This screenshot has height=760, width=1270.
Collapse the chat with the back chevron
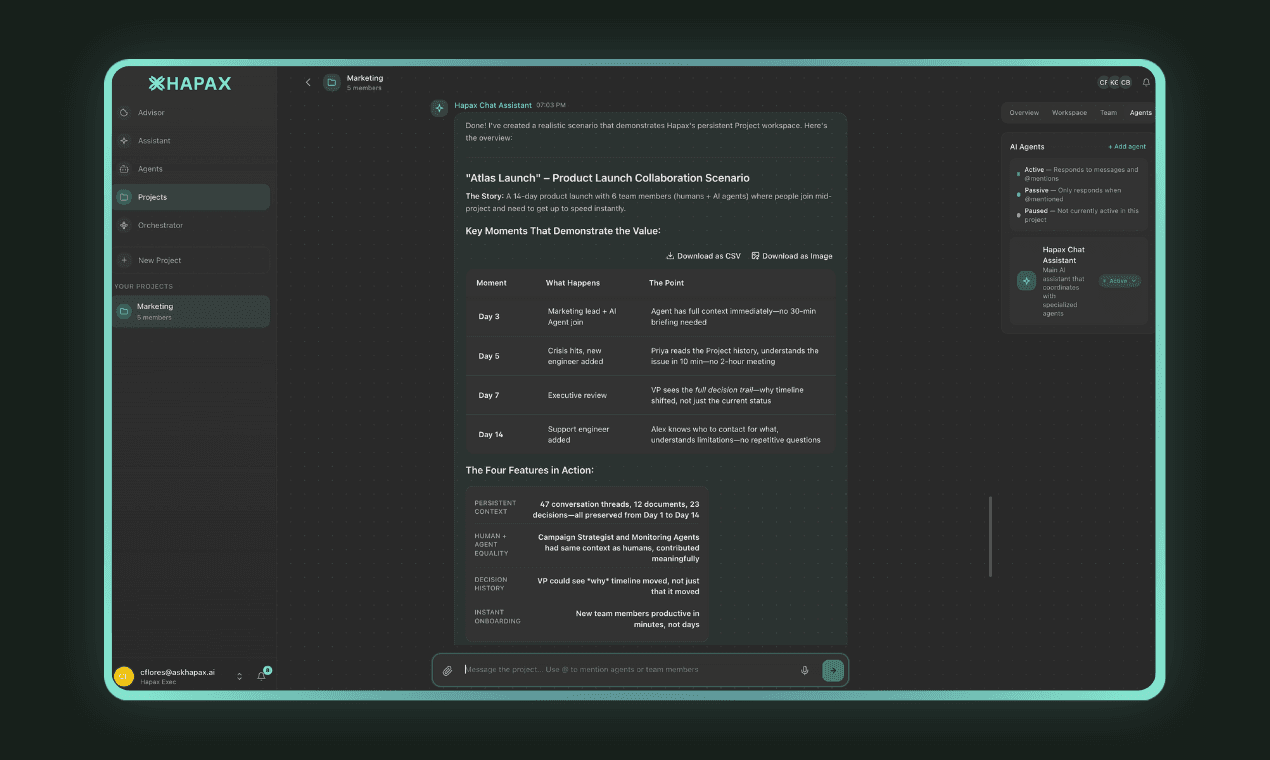pyautogui.click(x=308, y=82)
